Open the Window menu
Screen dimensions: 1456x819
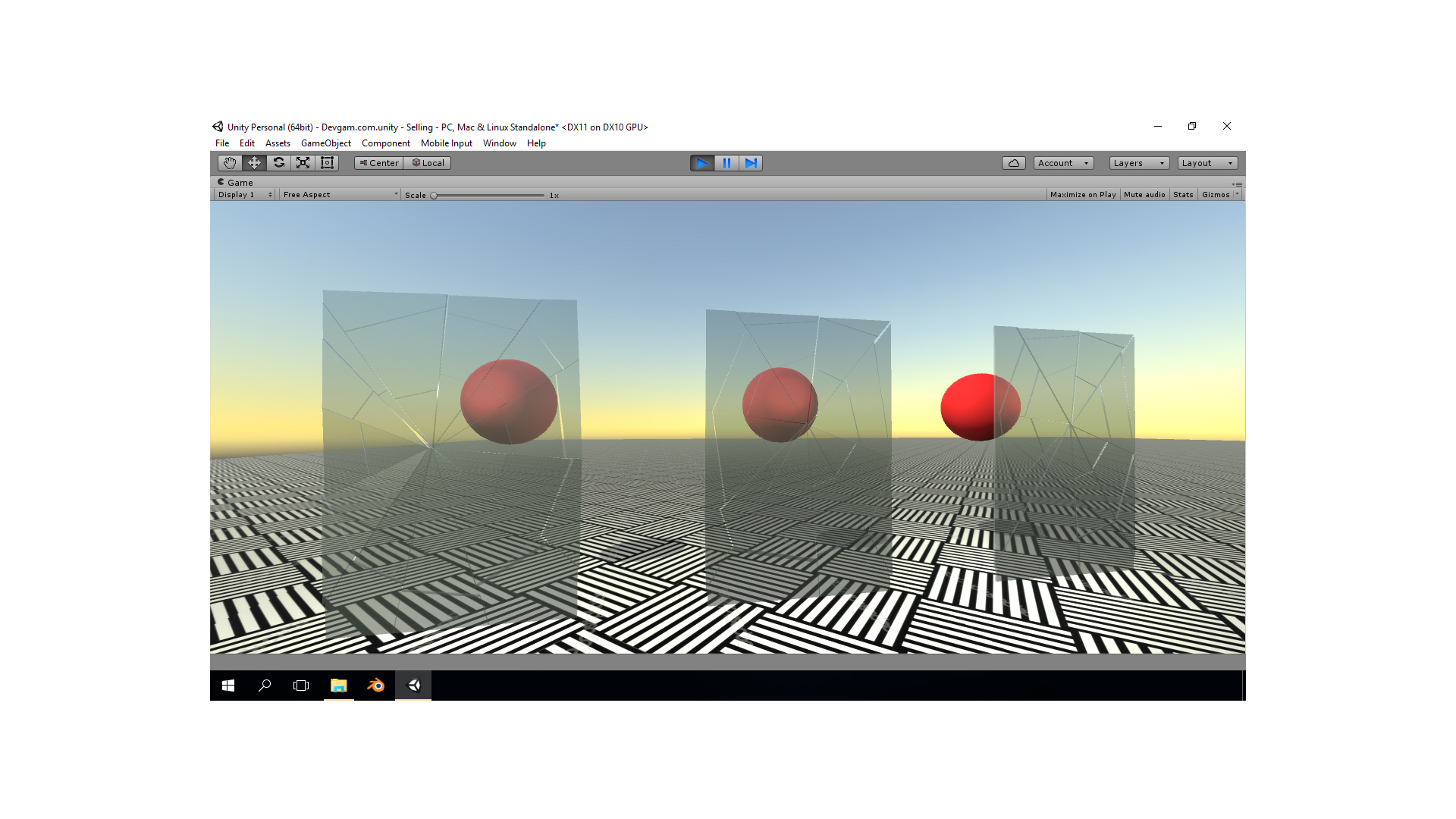click(x=500, y=143)
